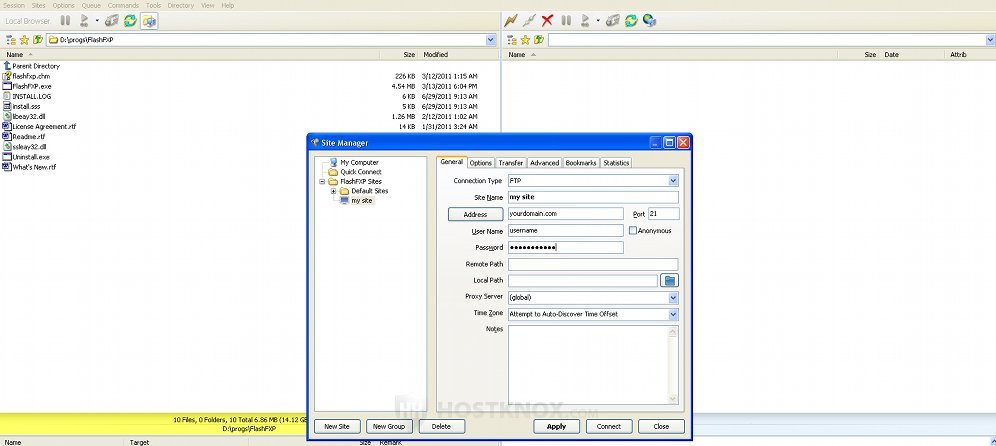Click the folder tree icon beside local path

tap(11, 40)
